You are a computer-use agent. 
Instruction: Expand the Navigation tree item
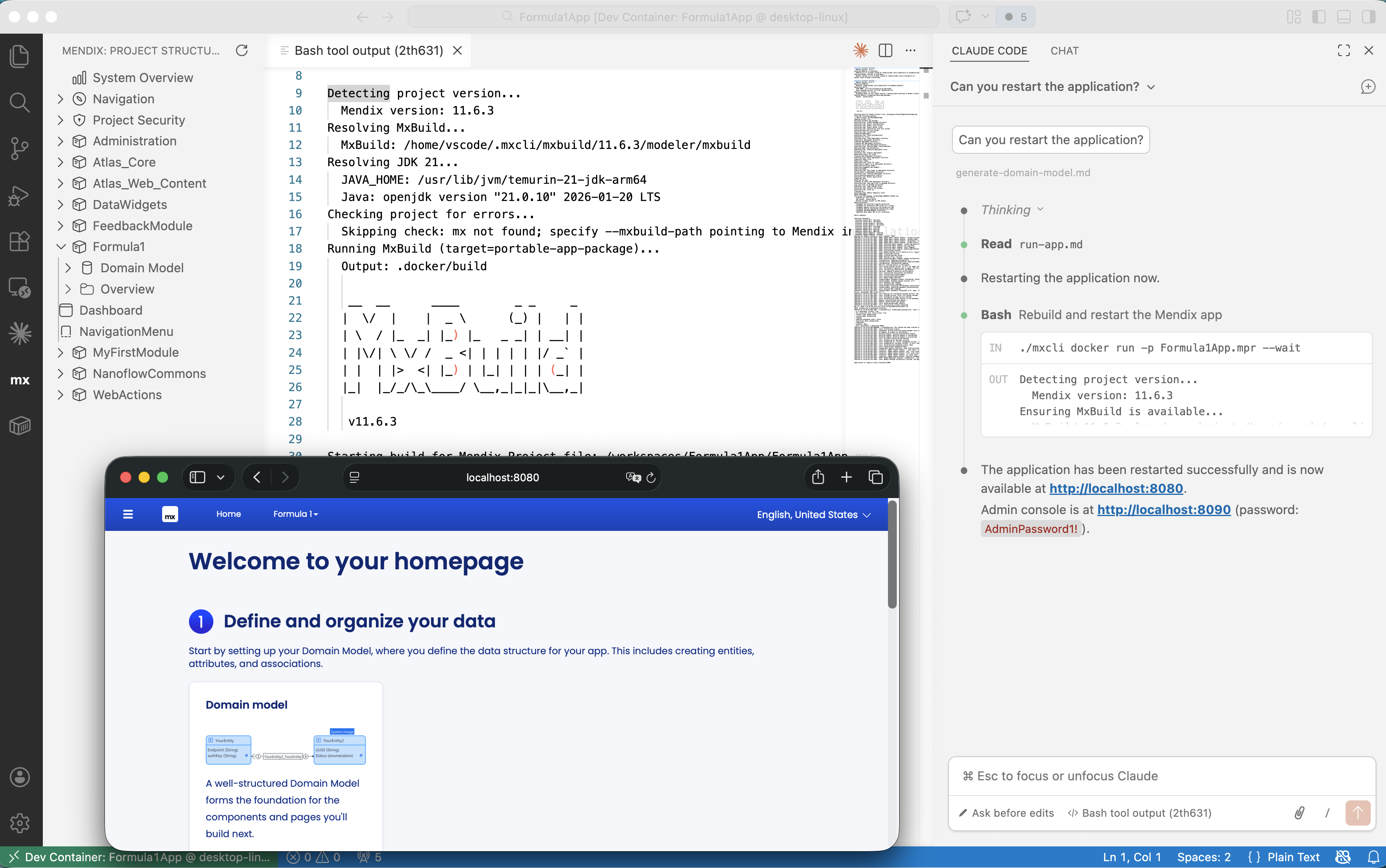tap(60, 99)
